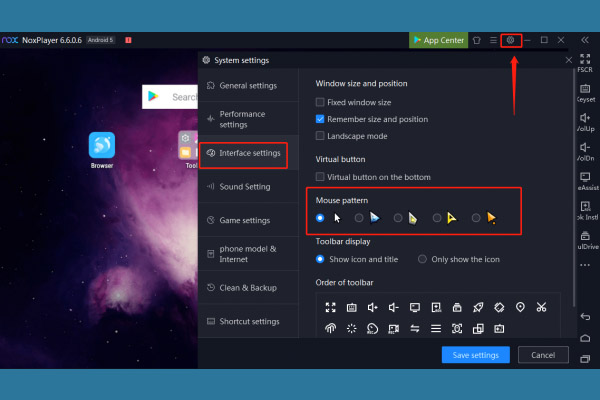
Task: Click the Google Play search bar
Action: click(x=170, y=97)
